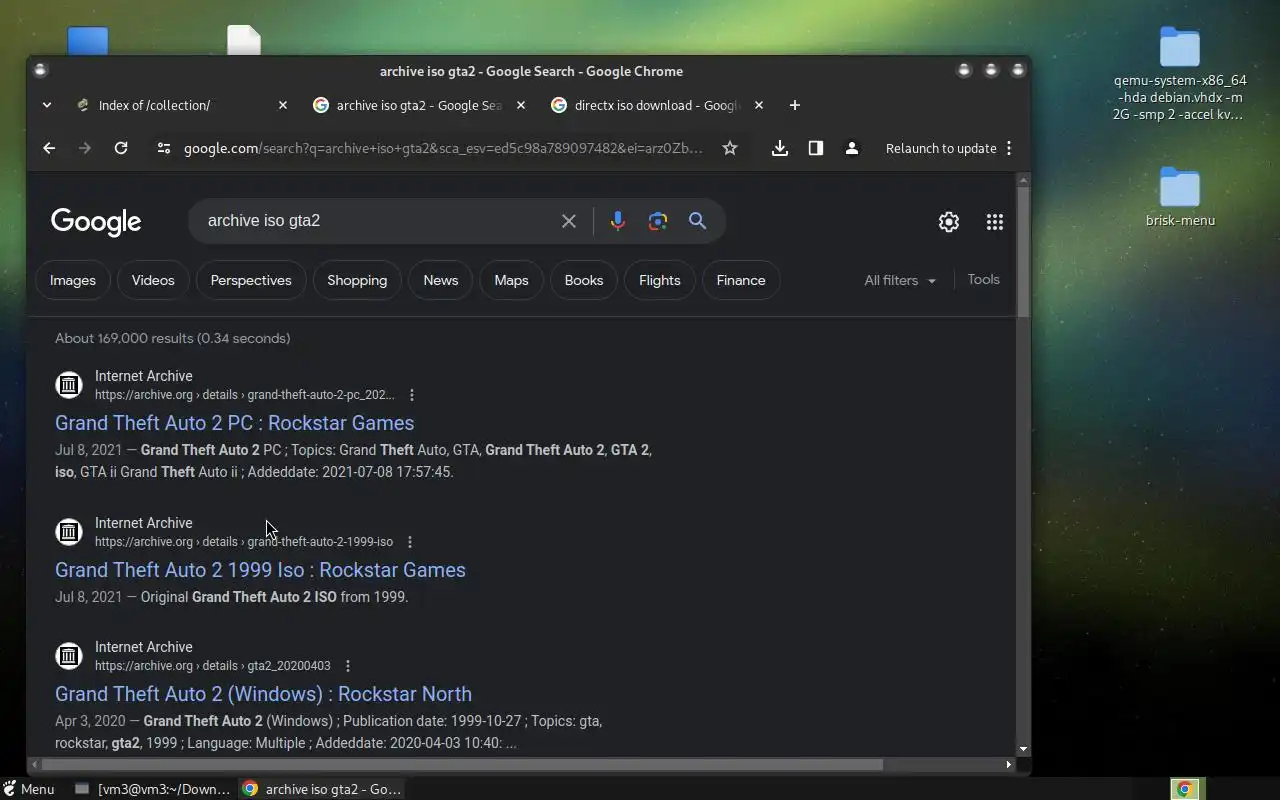Click the horizontal page scrollbar

click(460, 764)
